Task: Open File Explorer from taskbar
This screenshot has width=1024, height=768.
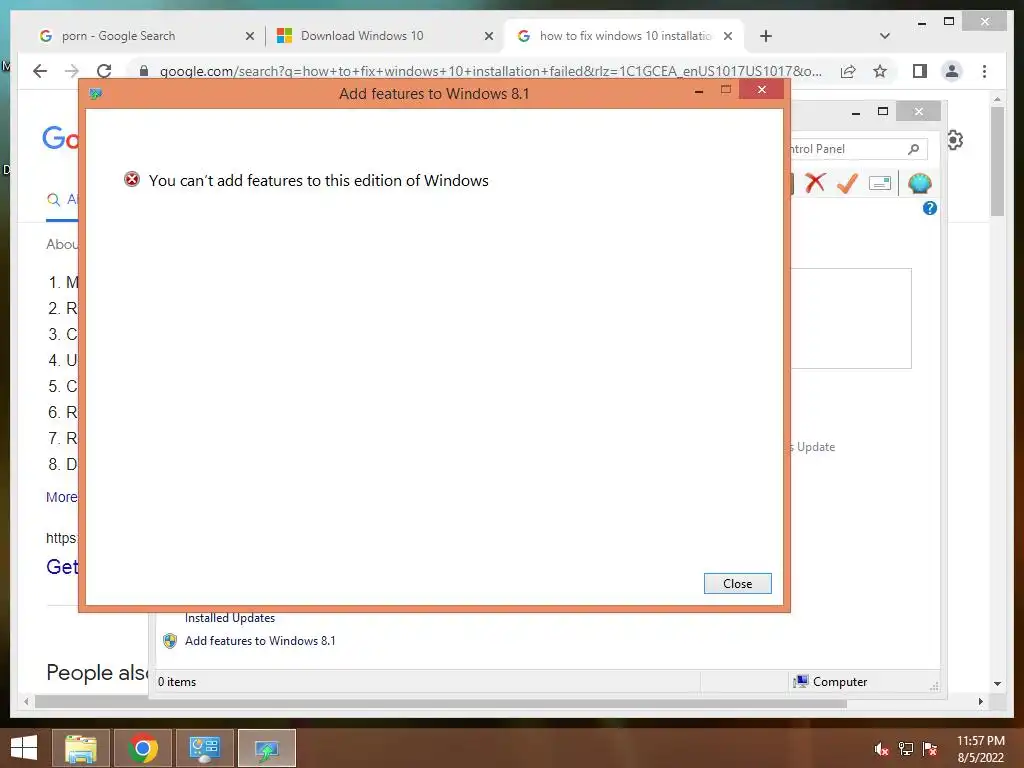Action: (80, 748)
